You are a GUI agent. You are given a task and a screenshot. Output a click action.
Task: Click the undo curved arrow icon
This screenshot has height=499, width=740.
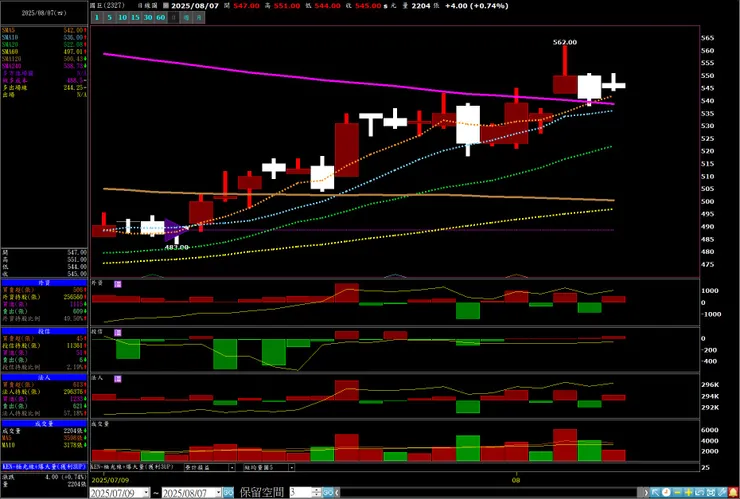click(x=699, y=493)
